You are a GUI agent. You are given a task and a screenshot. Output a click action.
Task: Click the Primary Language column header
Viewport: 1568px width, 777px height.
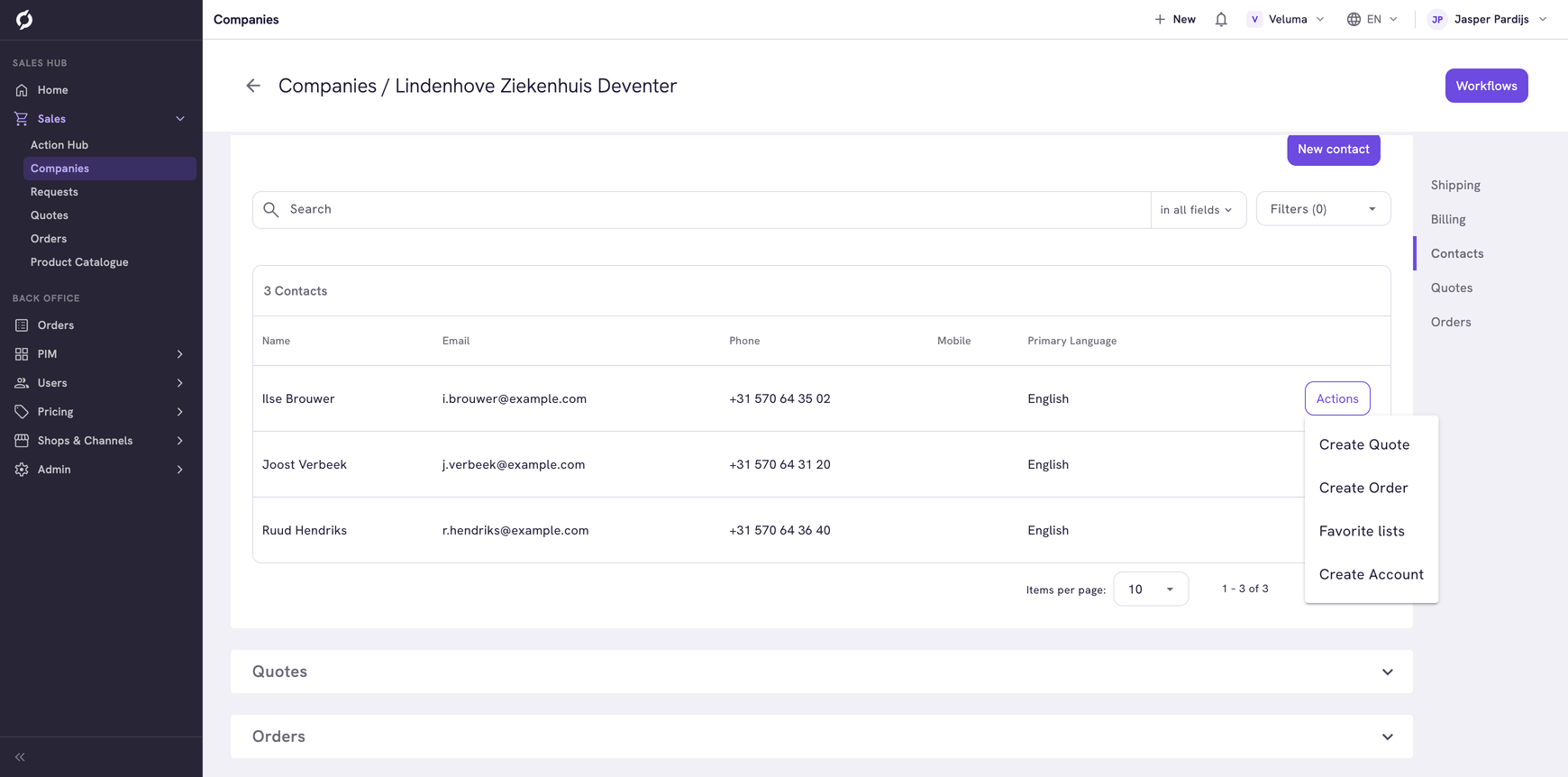click(x=1072, y=341)
